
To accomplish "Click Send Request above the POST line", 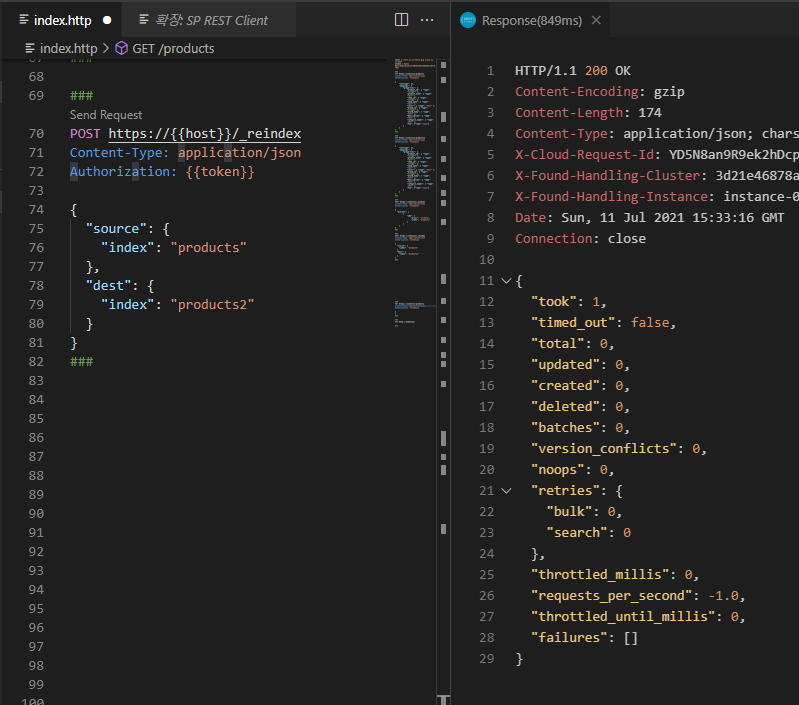I will pyautogui.click(x=106, y=115).
